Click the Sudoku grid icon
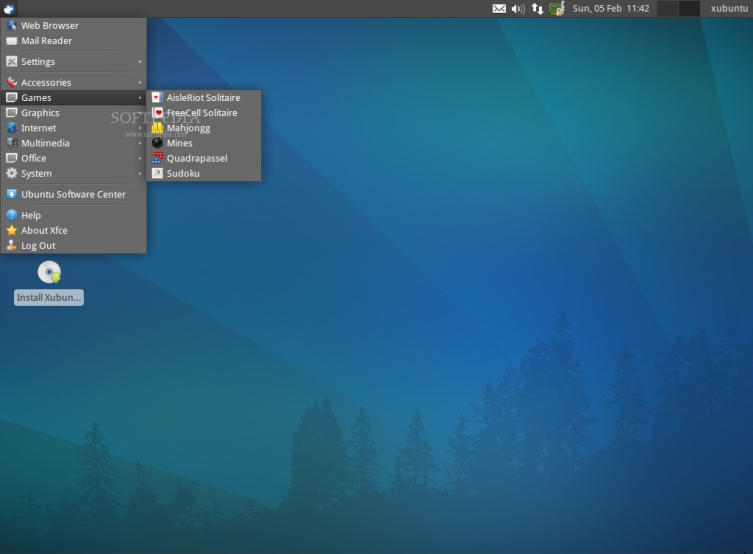 pos(157,173)
